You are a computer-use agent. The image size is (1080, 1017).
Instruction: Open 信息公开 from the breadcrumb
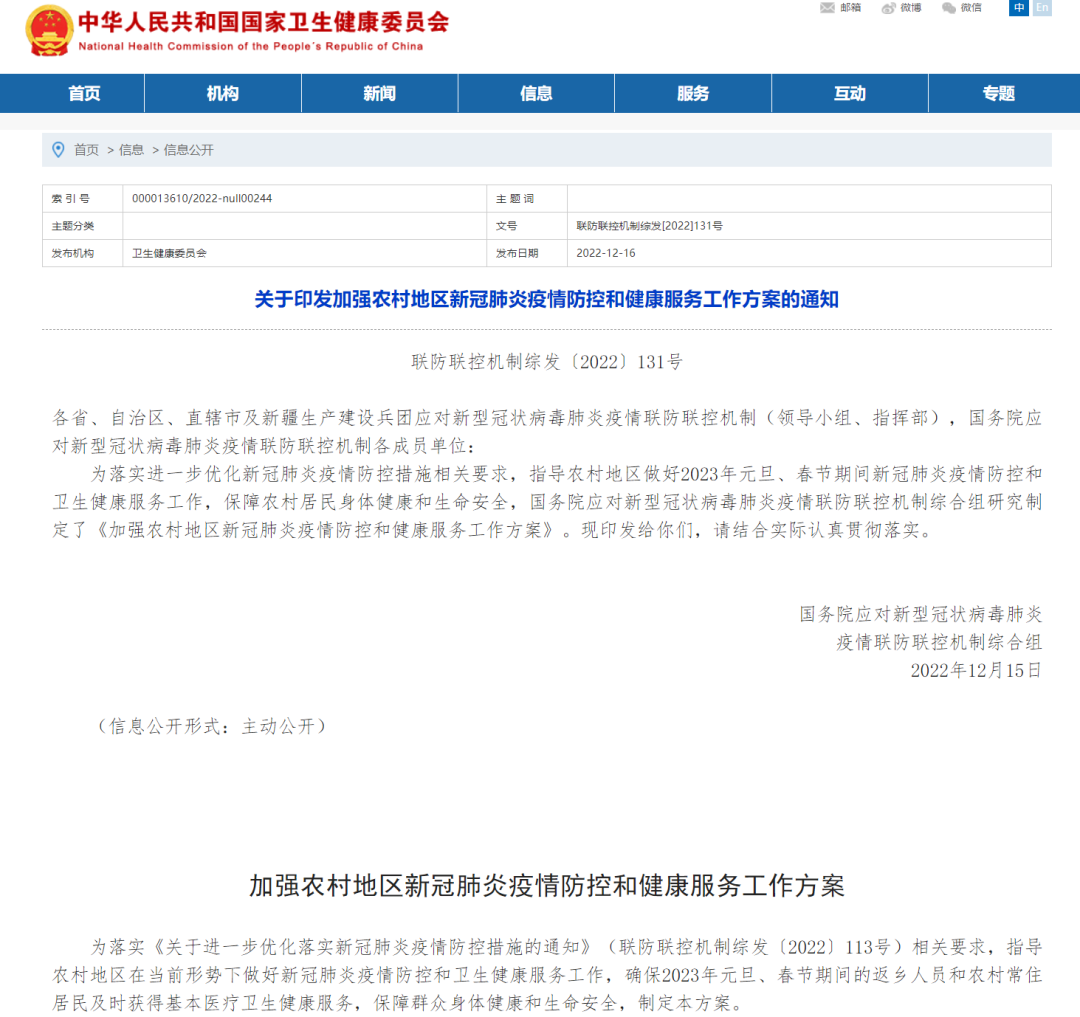coord(190,150)
